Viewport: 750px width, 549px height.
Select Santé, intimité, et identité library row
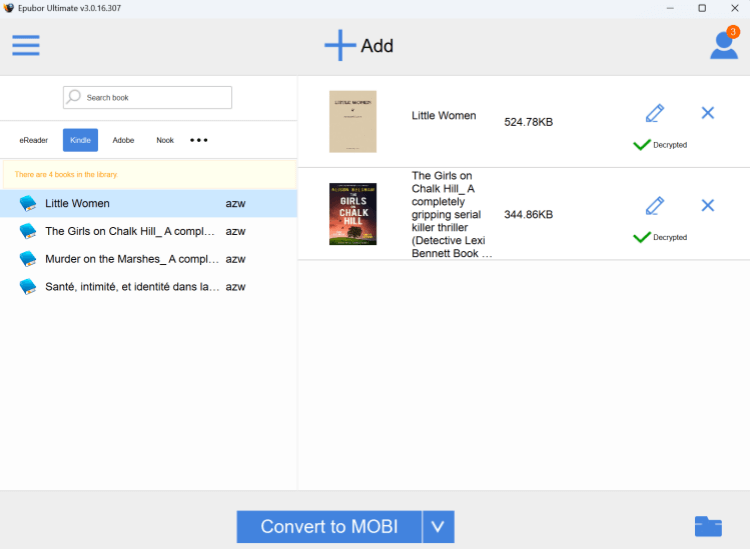[148, 286]
